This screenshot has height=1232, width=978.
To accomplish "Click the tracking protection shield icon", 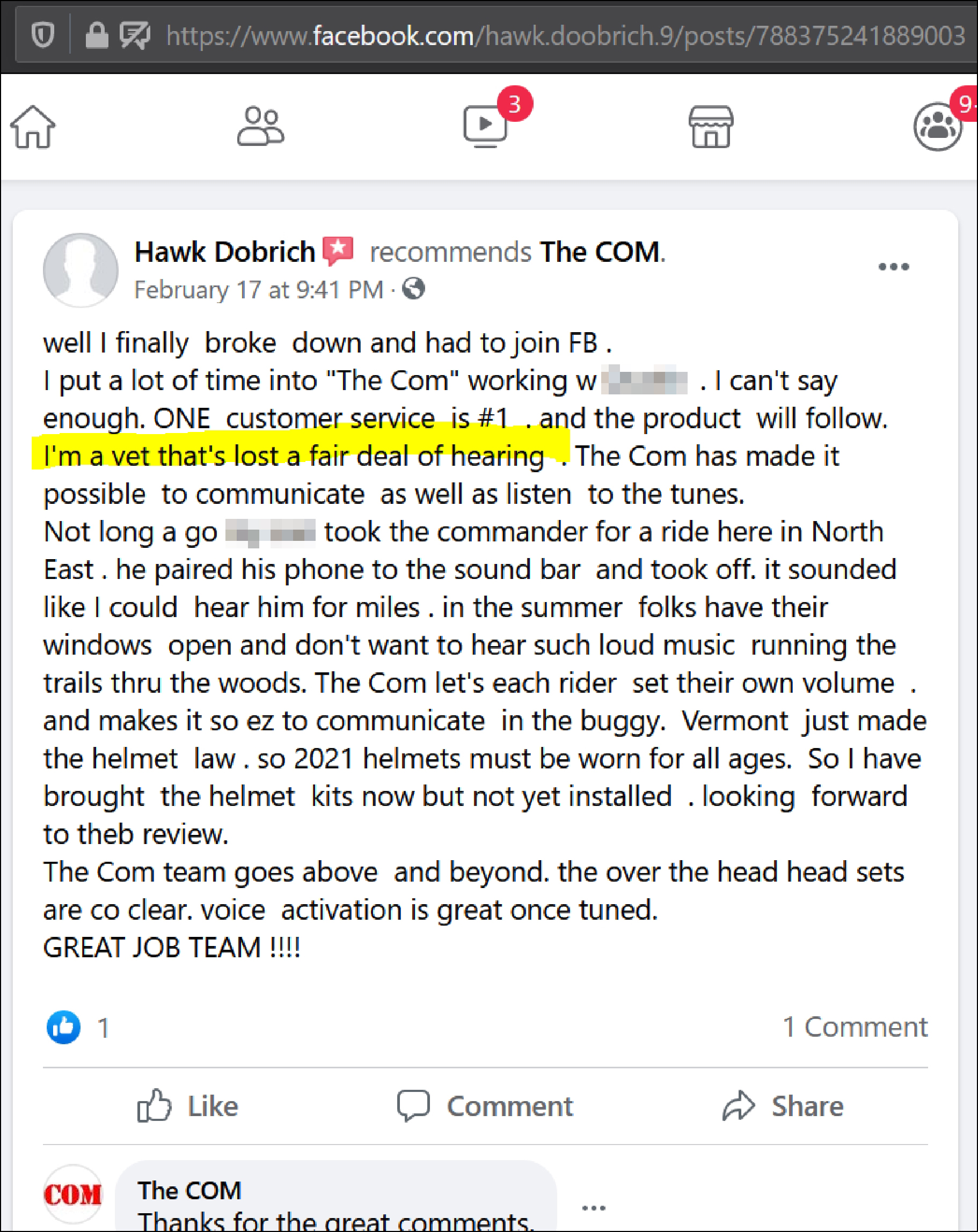I will (x=43, y=35).
